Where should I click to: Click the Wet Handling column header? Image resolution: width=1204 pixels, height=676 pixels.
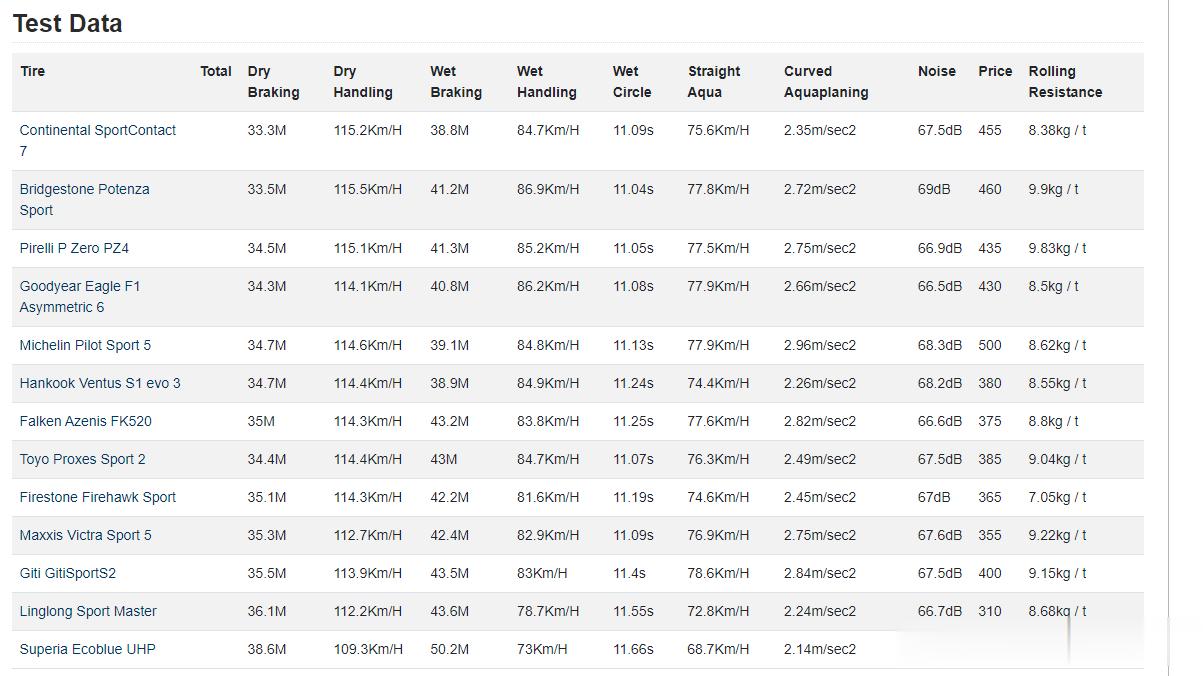(x=547, y=82)
